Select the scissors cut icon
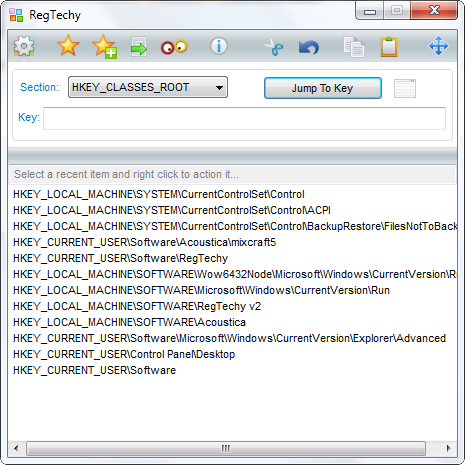465x465 pixels. pyautogui.click(x=274, y=47)
